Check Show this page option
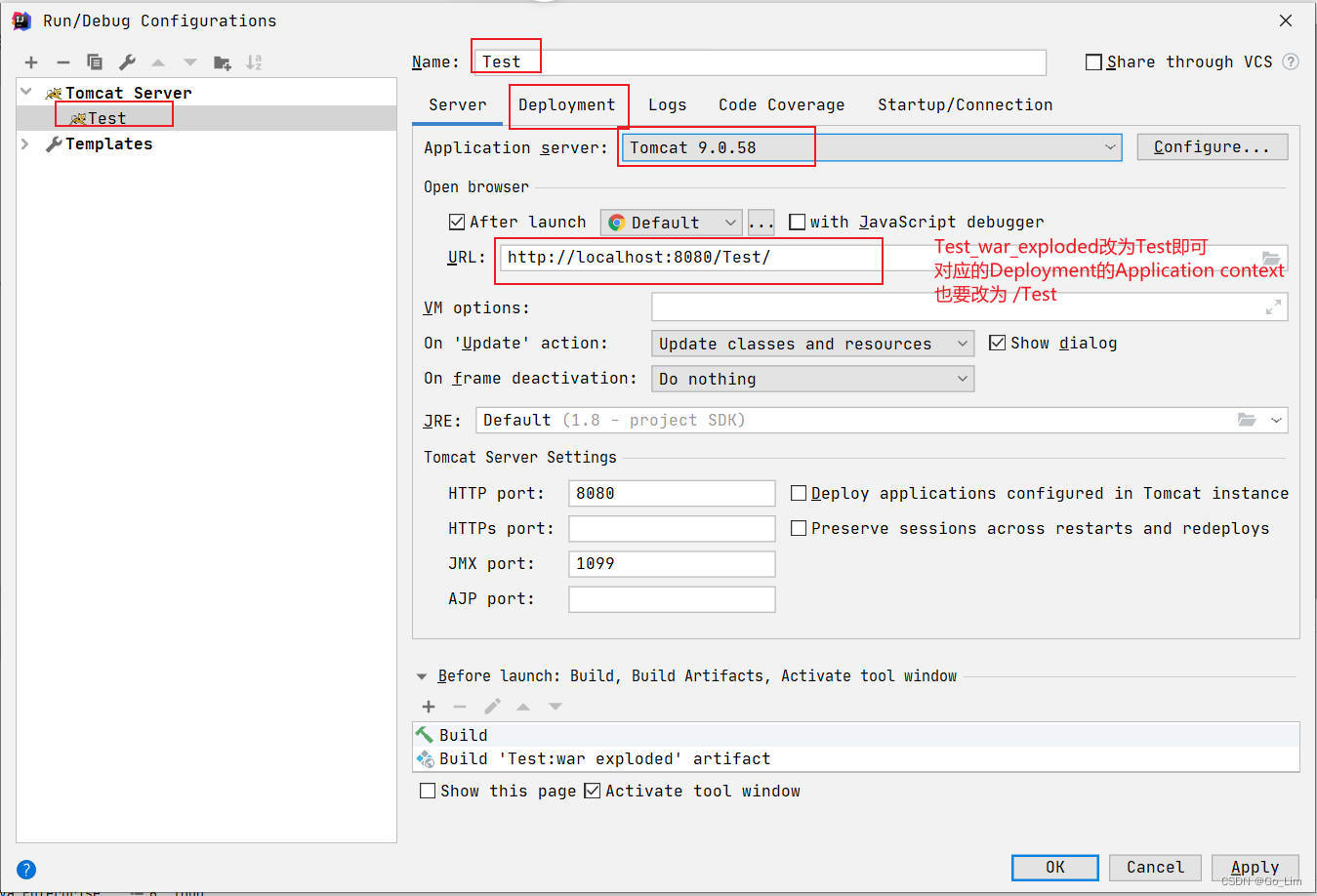This screenshot has height=896, width=1317. pos(428,791)
